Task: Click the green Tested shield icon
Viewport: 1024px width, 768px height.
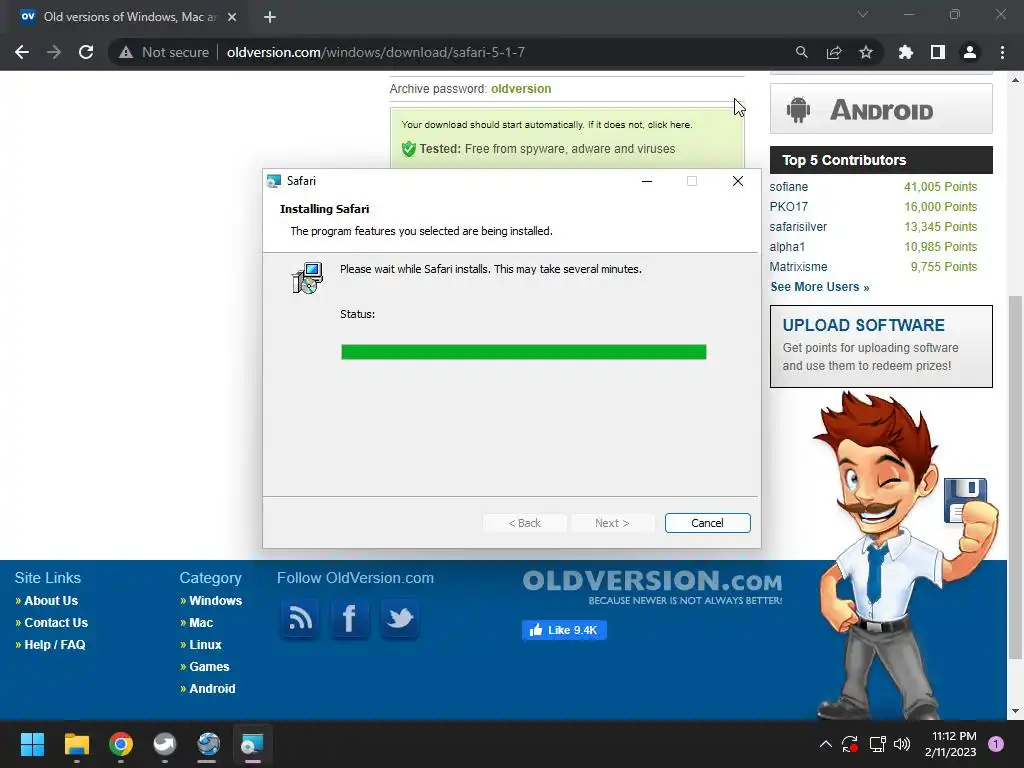Action: (x=409, y=149)
